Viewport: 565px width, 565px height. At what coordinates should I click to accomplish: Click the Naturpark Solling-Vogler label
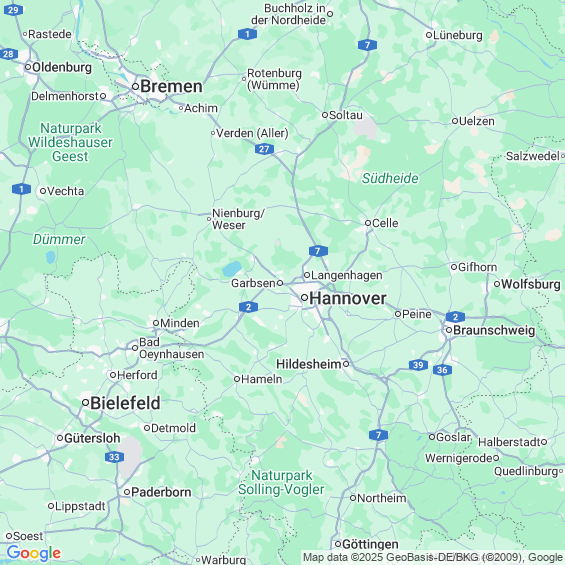(281, 482)
